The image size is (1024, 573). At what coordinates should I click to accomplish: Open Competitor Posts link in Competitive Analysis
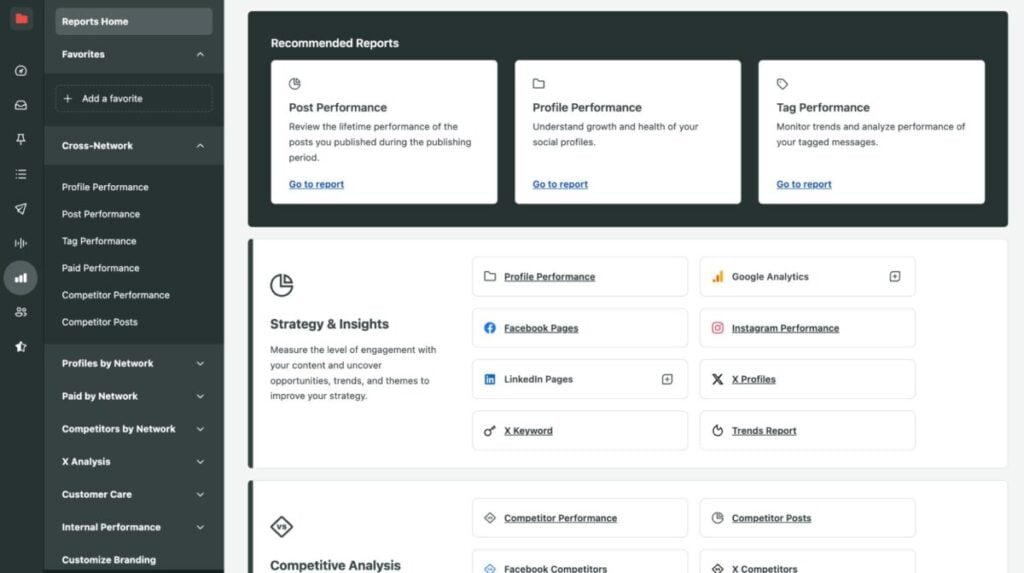coord(771,518)
